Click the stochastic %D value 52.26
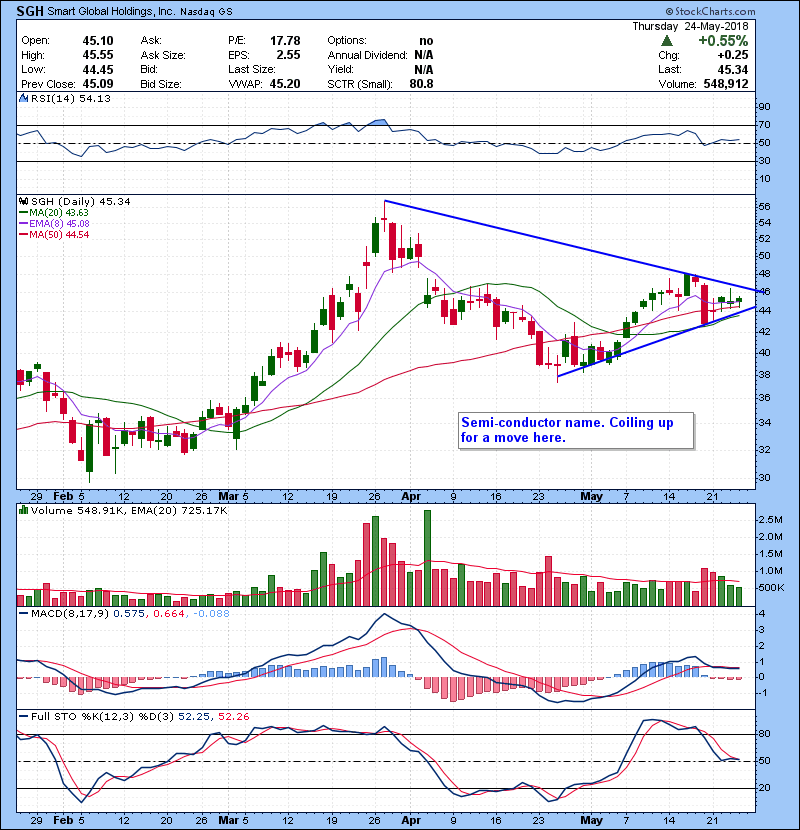 [233, 716]
